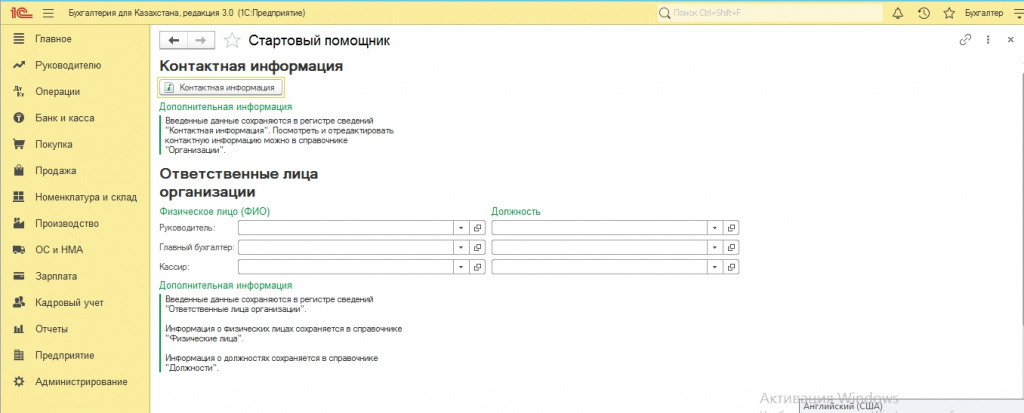This screenshot has width=1024, height=413.
Task: Open form more-actions dots menu
Action: [x=988, y=40]
